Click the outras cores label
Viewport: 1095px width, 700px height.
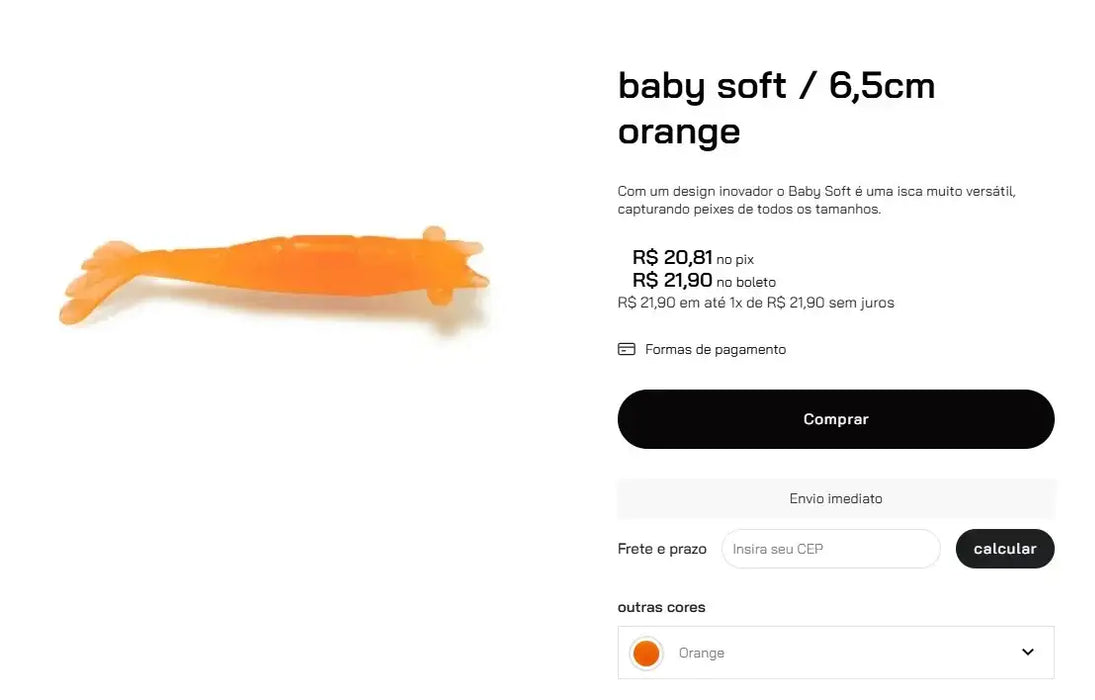[661, 607]
